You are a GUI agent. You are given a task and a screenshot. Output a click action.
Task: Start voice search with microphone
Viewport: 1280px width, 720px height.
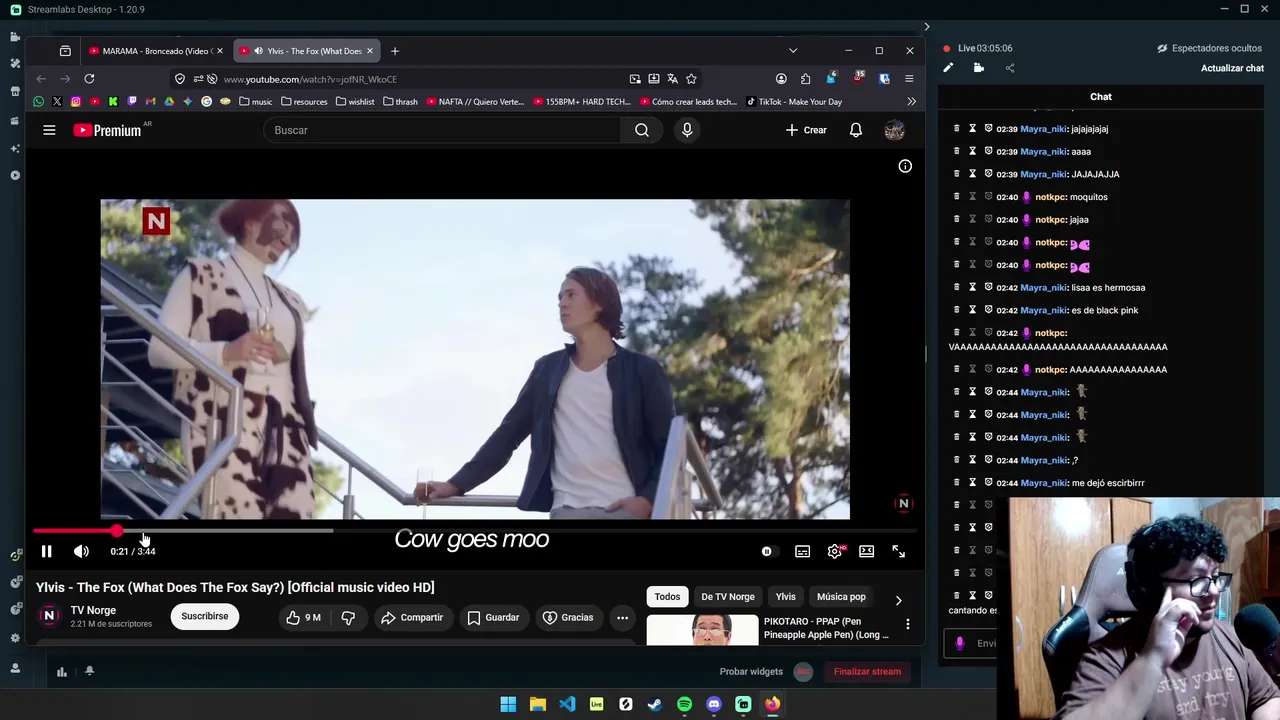click(x=687, y=130)
